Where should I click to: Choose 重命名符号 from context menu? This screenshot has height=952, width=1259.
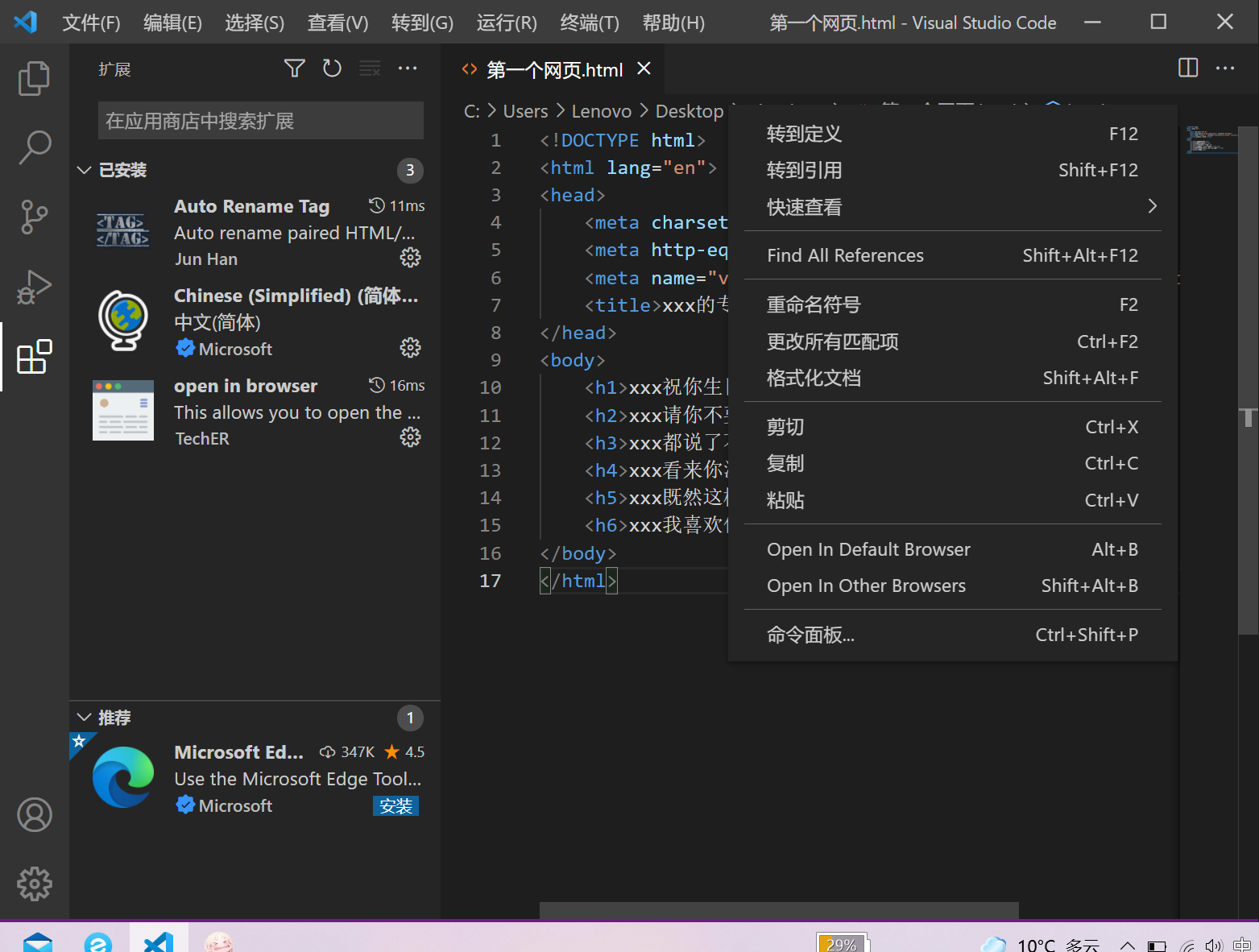pos(953,304)
